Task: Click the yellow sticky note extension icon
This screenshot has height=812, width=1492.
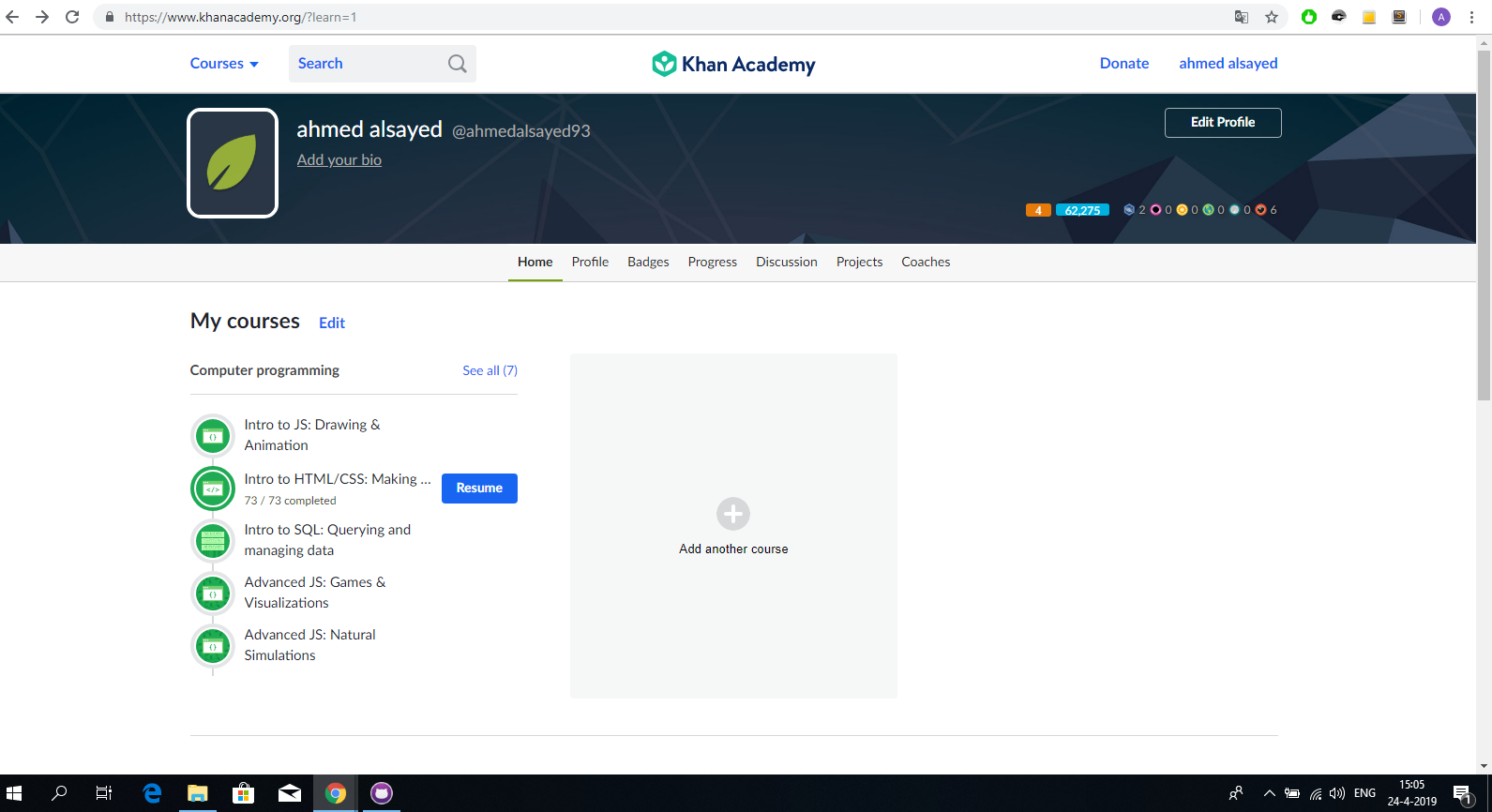Action: (x=1369, y=17)
